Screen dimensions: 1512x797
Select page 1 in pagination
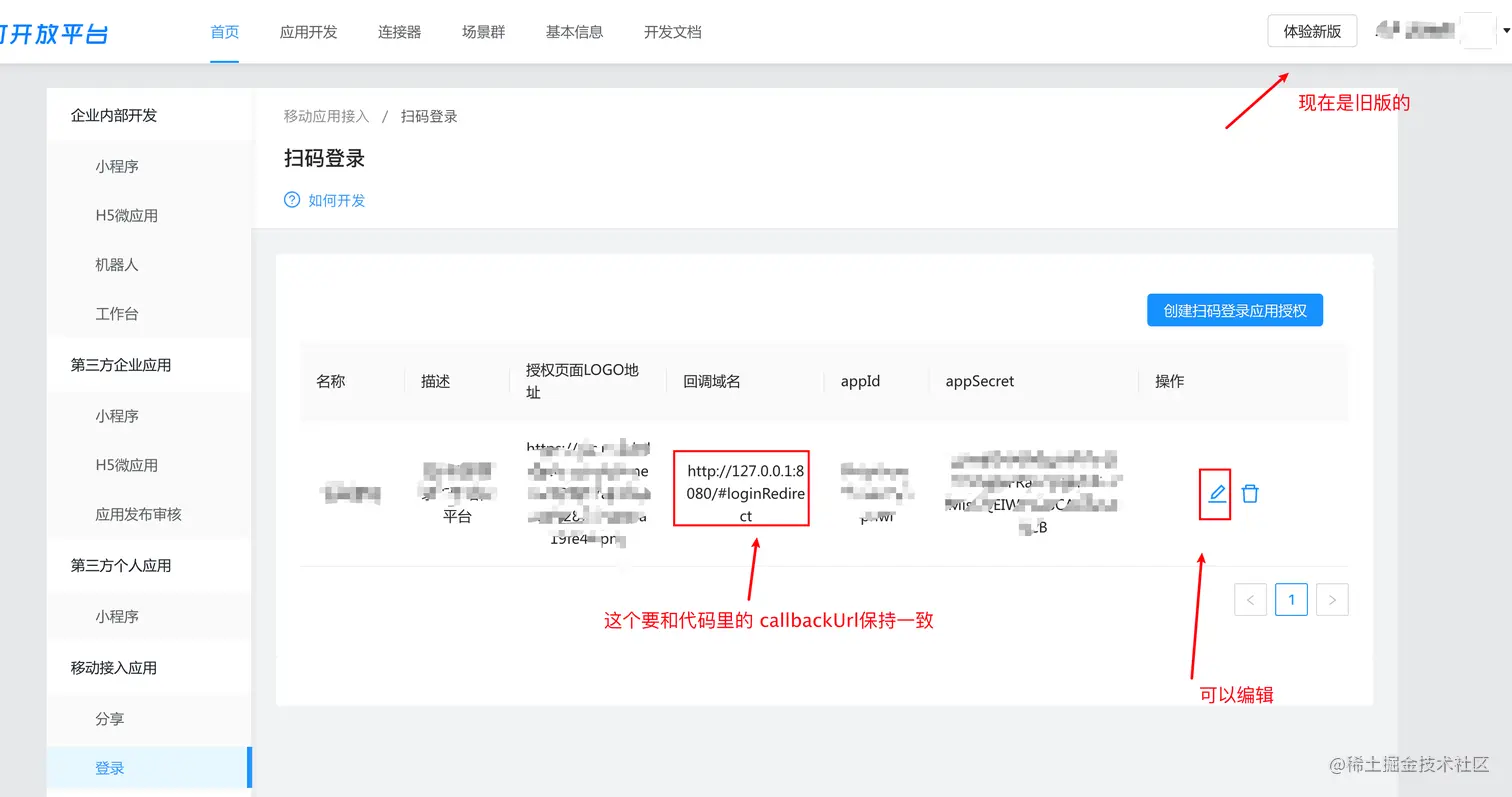(x=1291, y=600)
